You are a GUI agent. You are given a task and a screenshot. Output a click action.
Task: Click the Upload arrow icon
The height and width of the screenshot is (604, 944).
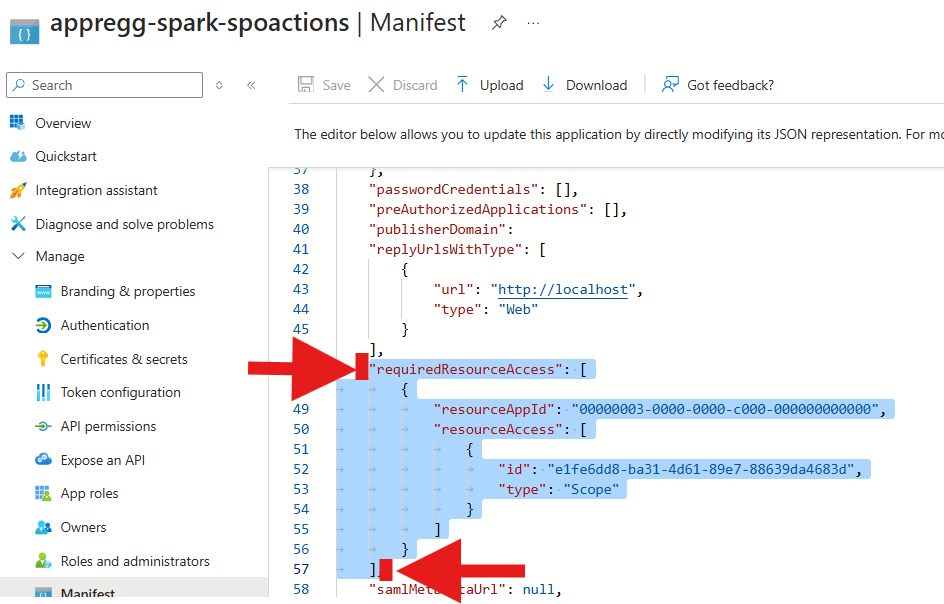462,85
